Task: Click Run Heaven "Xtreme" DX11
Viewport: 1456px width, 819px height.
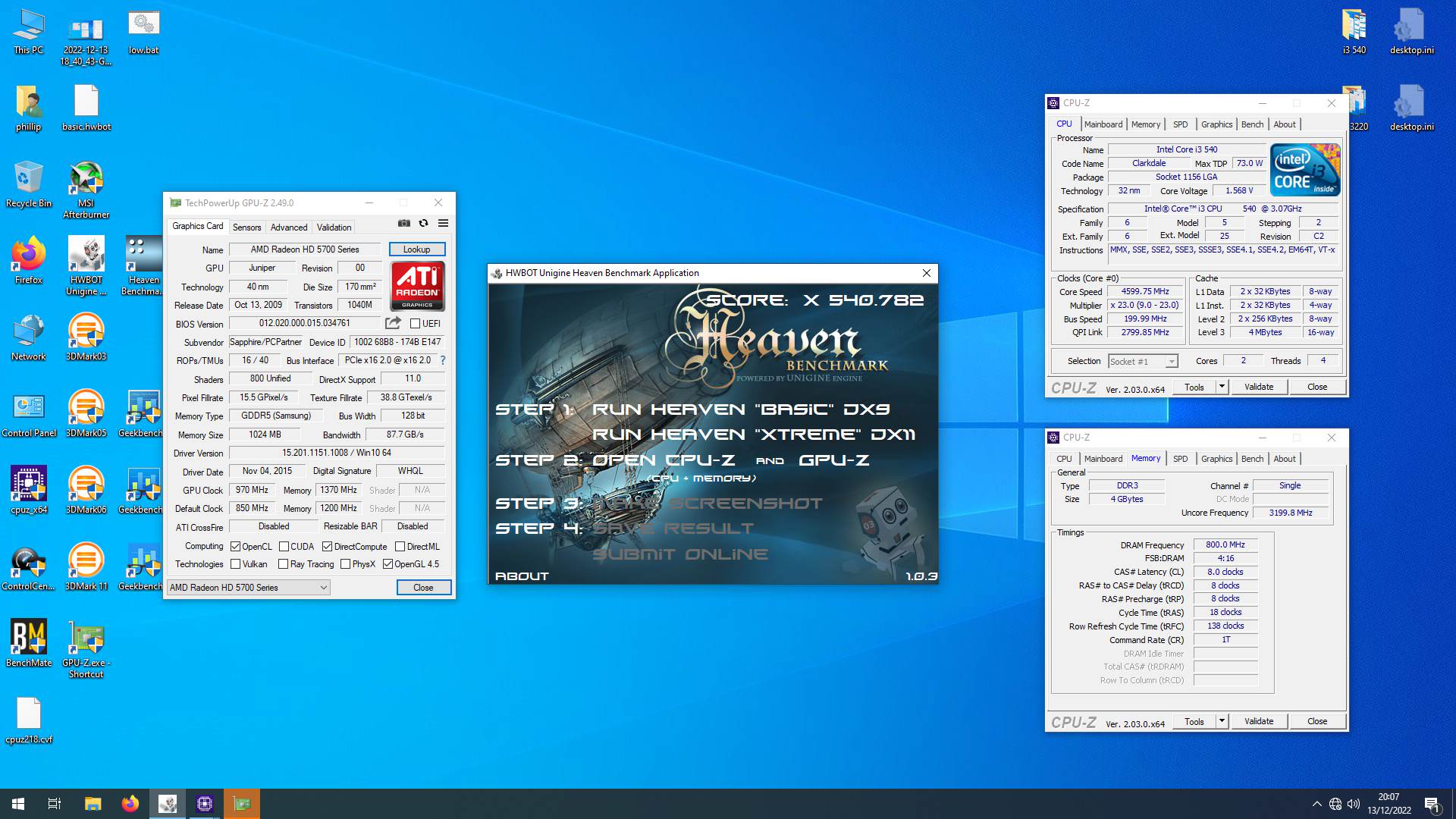Action: (x=753, y=435)
